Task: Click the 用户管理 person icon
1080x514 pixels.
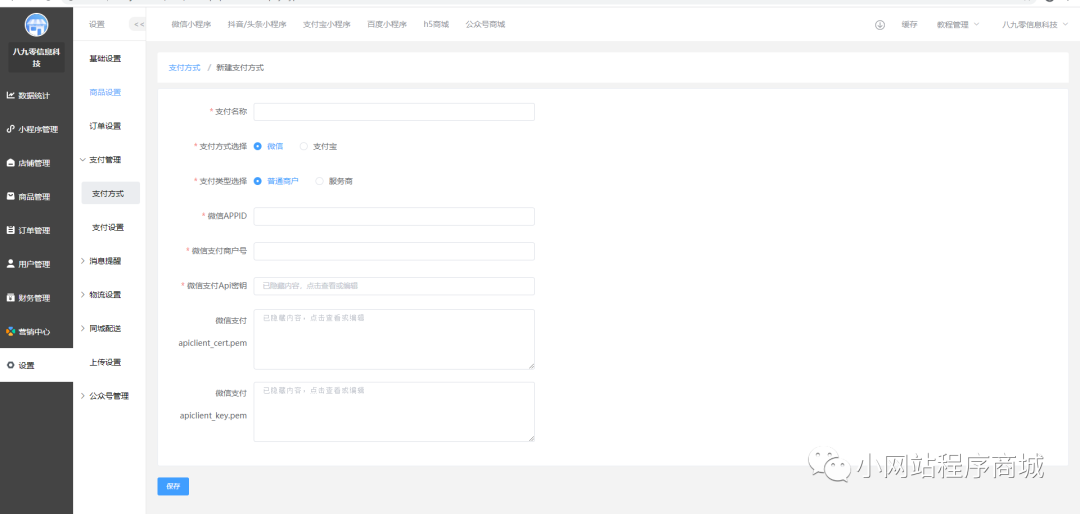Action: (x=10, y=264)
